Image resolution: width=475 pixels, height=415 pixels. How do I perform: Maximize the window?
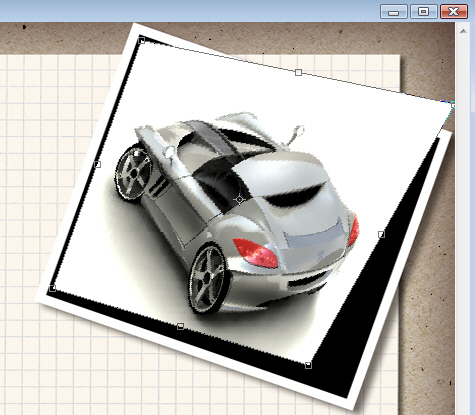424,12
